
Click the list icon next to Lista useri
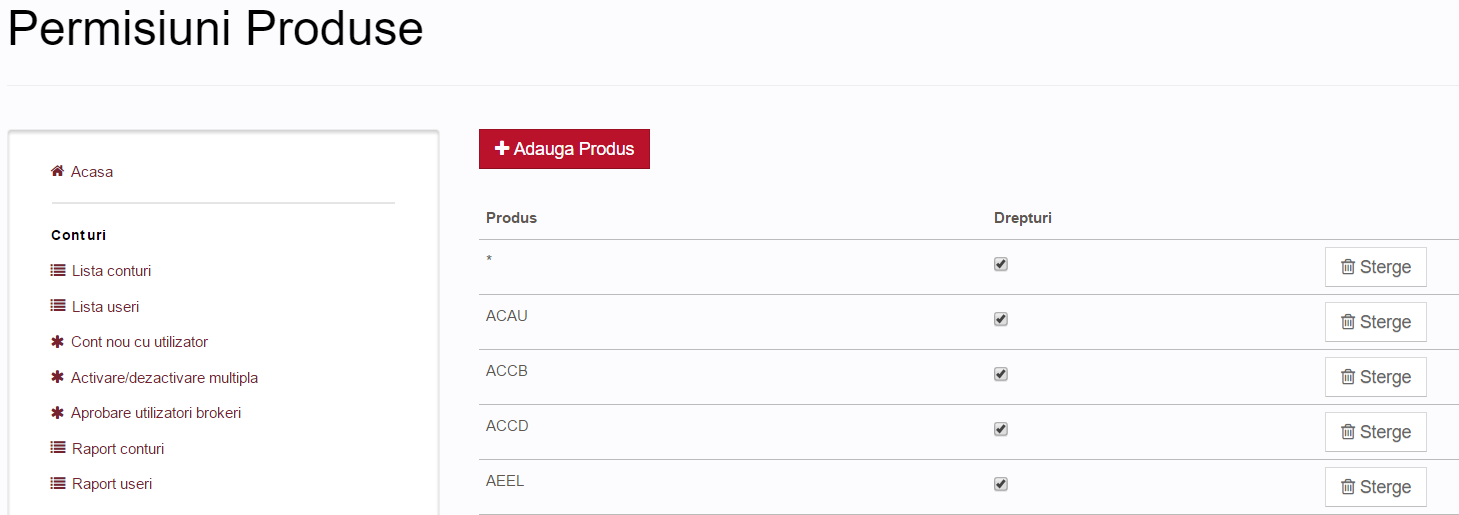[58, 306]
